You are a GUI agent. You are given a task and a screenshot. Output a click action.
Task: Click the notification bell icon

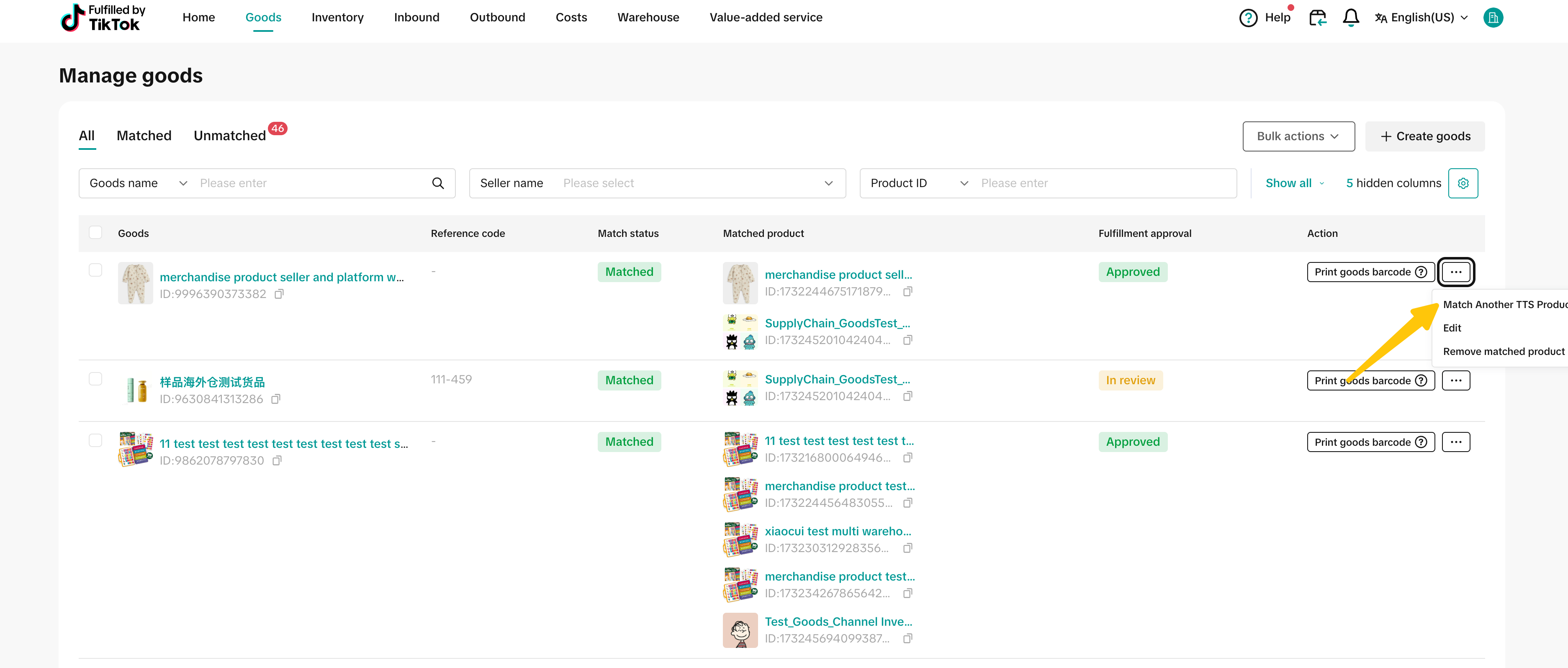[1350, 18]
